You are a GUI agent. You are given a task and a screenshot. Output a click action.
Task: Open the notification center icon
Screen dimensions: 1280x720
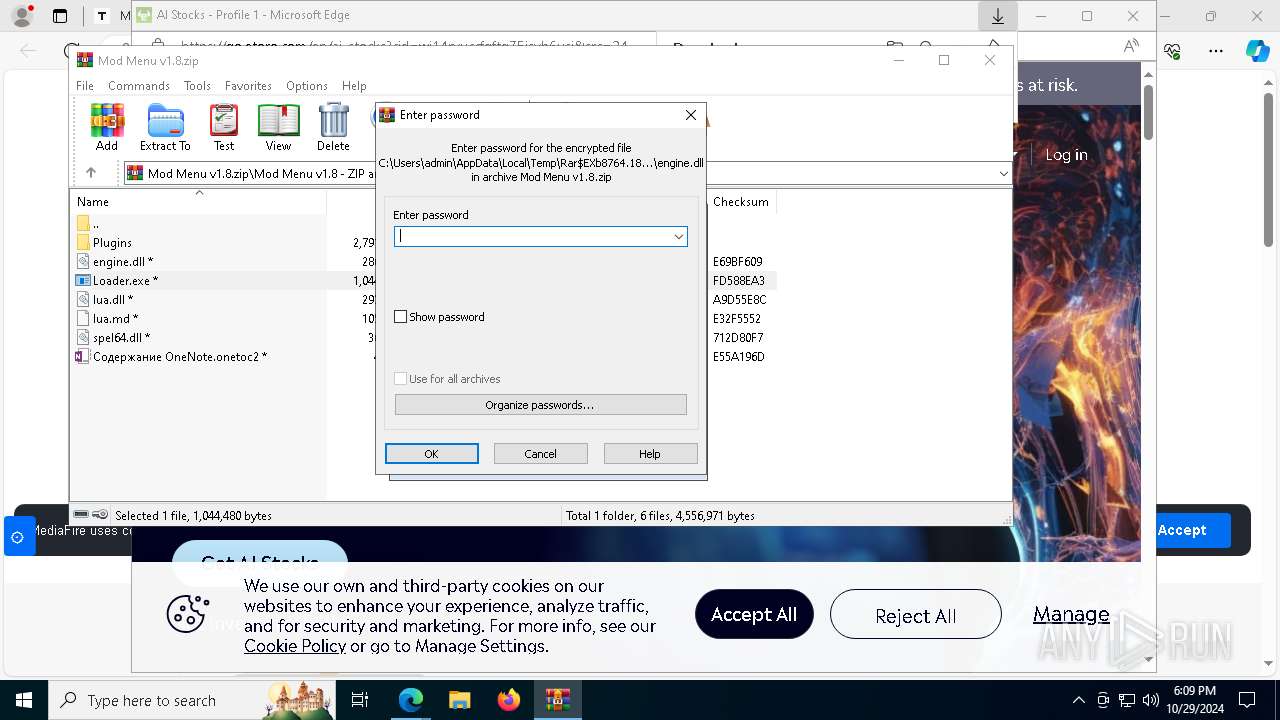pos(1247,700)
